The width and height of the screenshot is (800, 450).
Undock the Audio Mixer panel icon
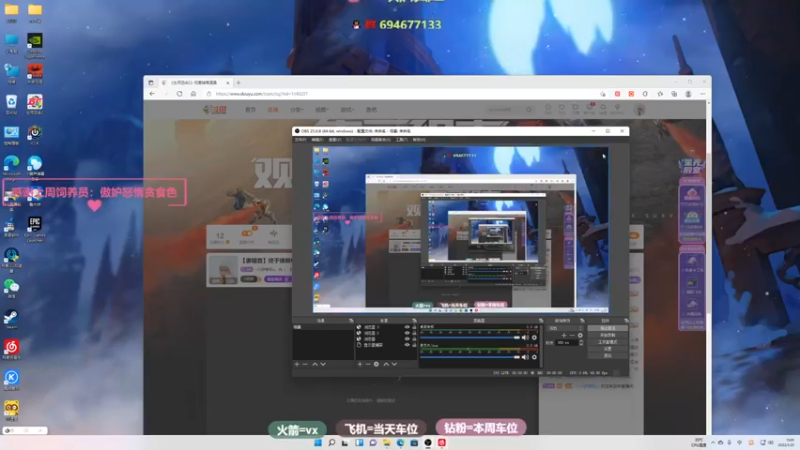pos(541,320)
